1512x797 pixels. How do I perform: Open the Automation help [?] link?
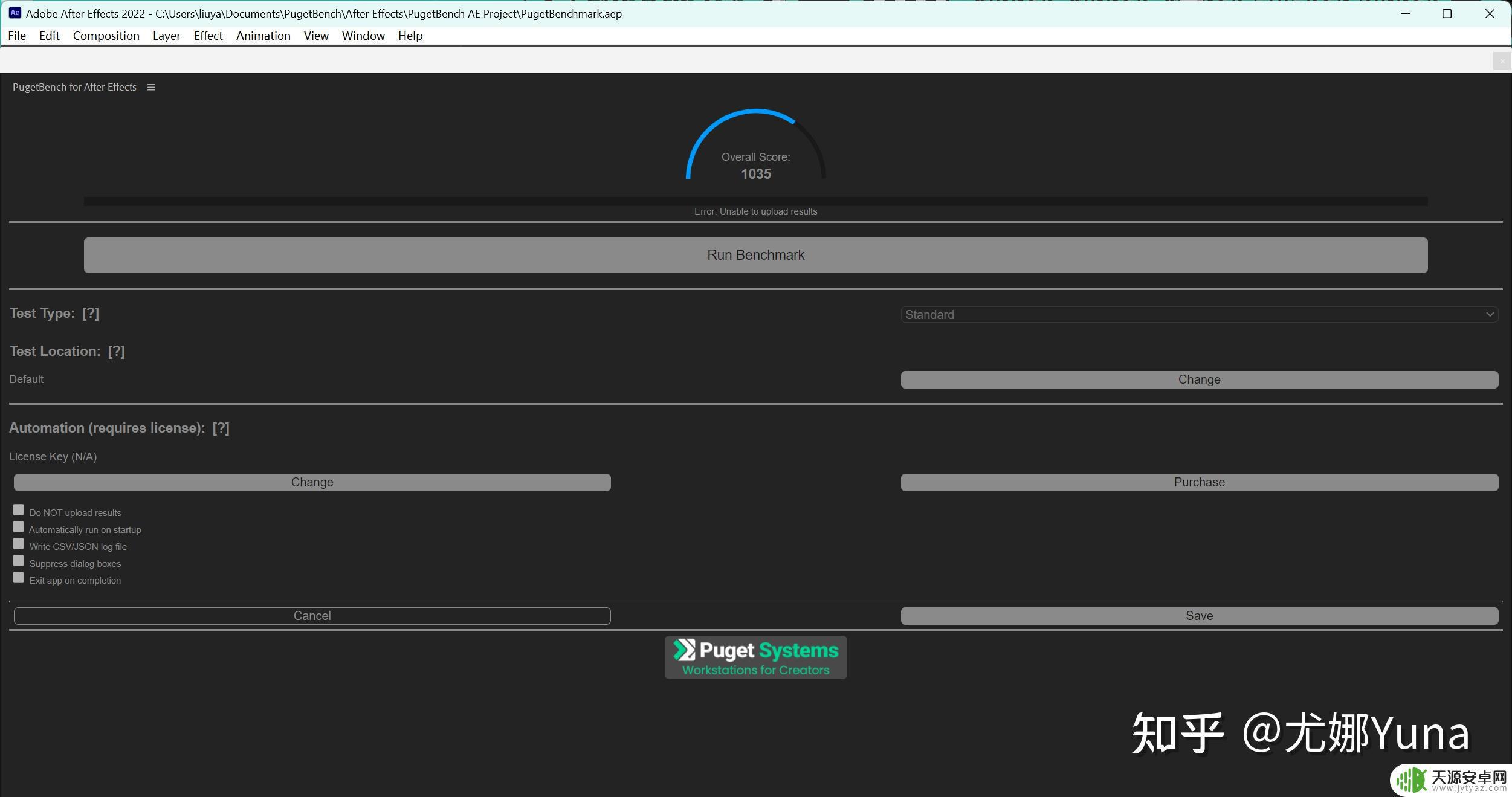[221, 428]
